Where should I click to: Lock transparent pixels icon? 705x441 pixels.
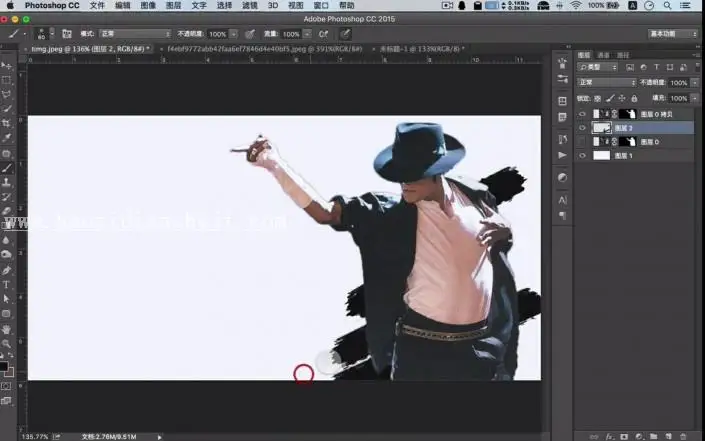(x=598, y=98)
